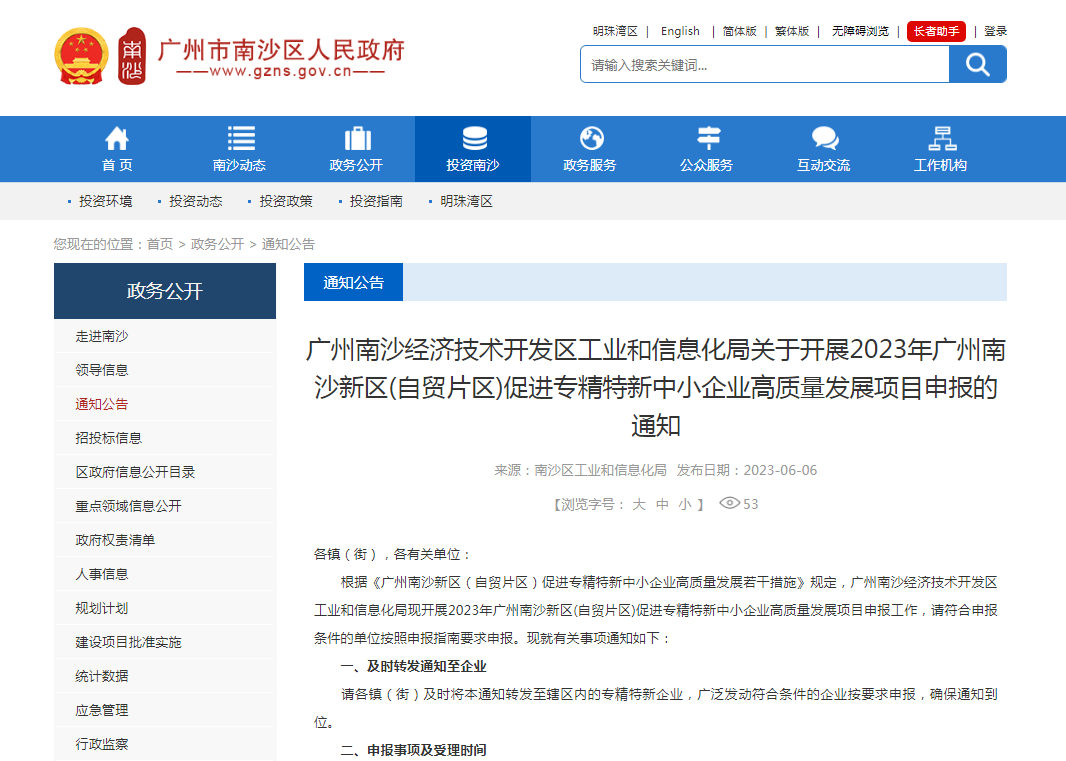Screen dimensions: 1066x761
Task: Open the 工作机构 navigation label
Action: (x=941, y=165)
